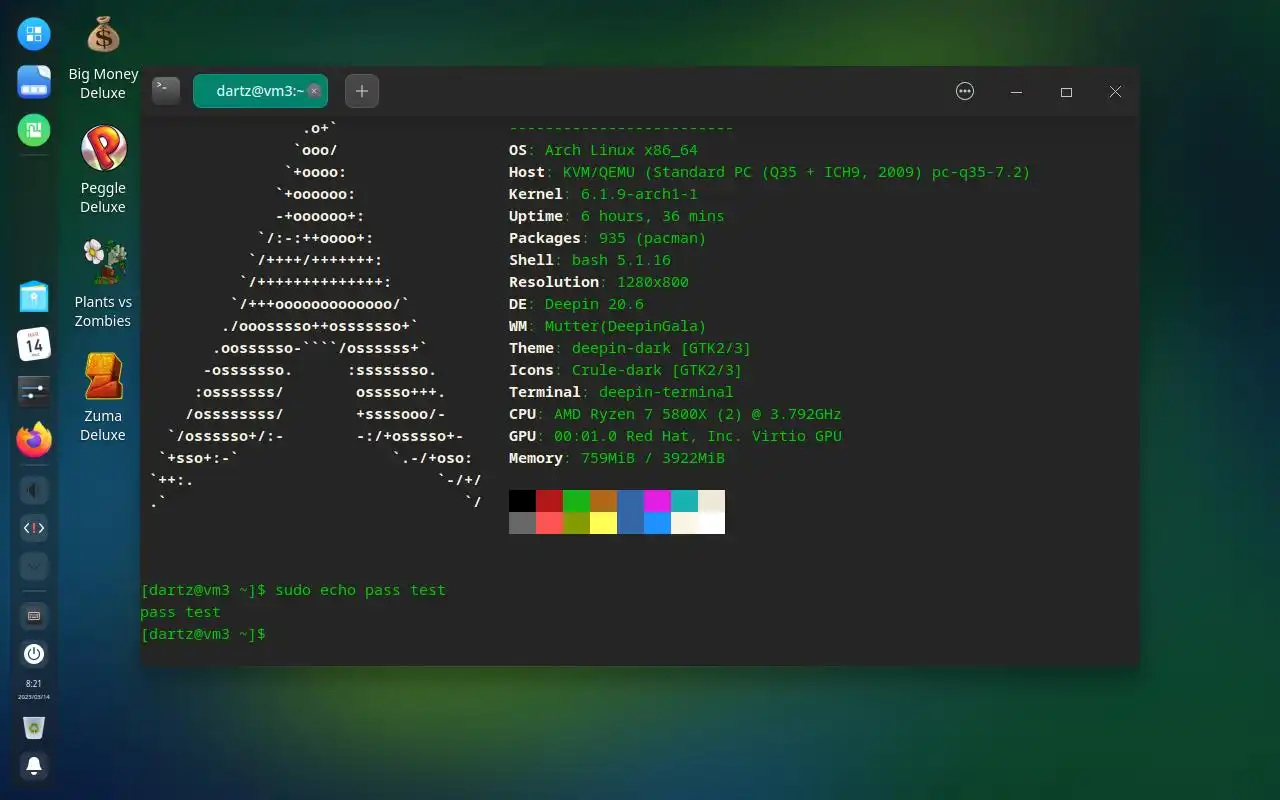Close the terminal window
The width and height of the screenshot is (1280, 800).
pos(1115,91)
